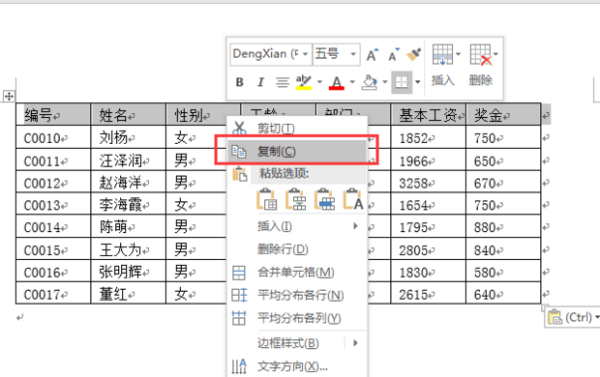Viewport: 600px width, 377px height.
Task: Click the 基本工资 header cell
Action: (428, 114)
